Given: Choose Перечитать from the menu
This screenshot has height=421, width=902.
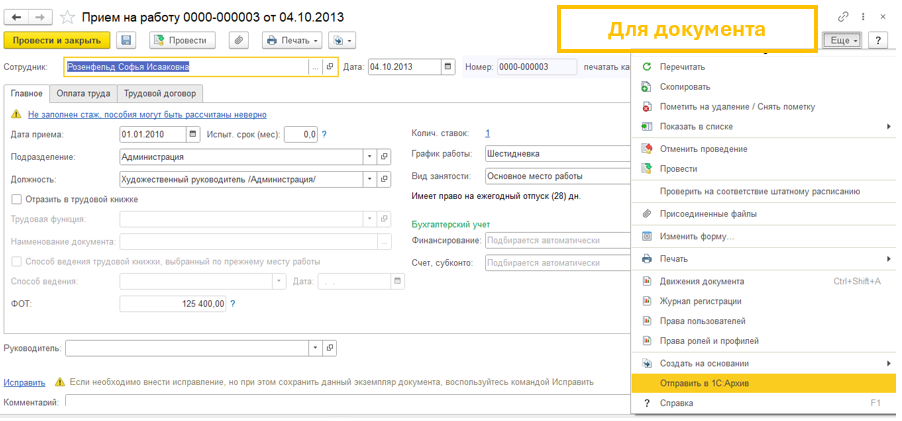Looking at the screenshot, I should [x=764, y=67].
